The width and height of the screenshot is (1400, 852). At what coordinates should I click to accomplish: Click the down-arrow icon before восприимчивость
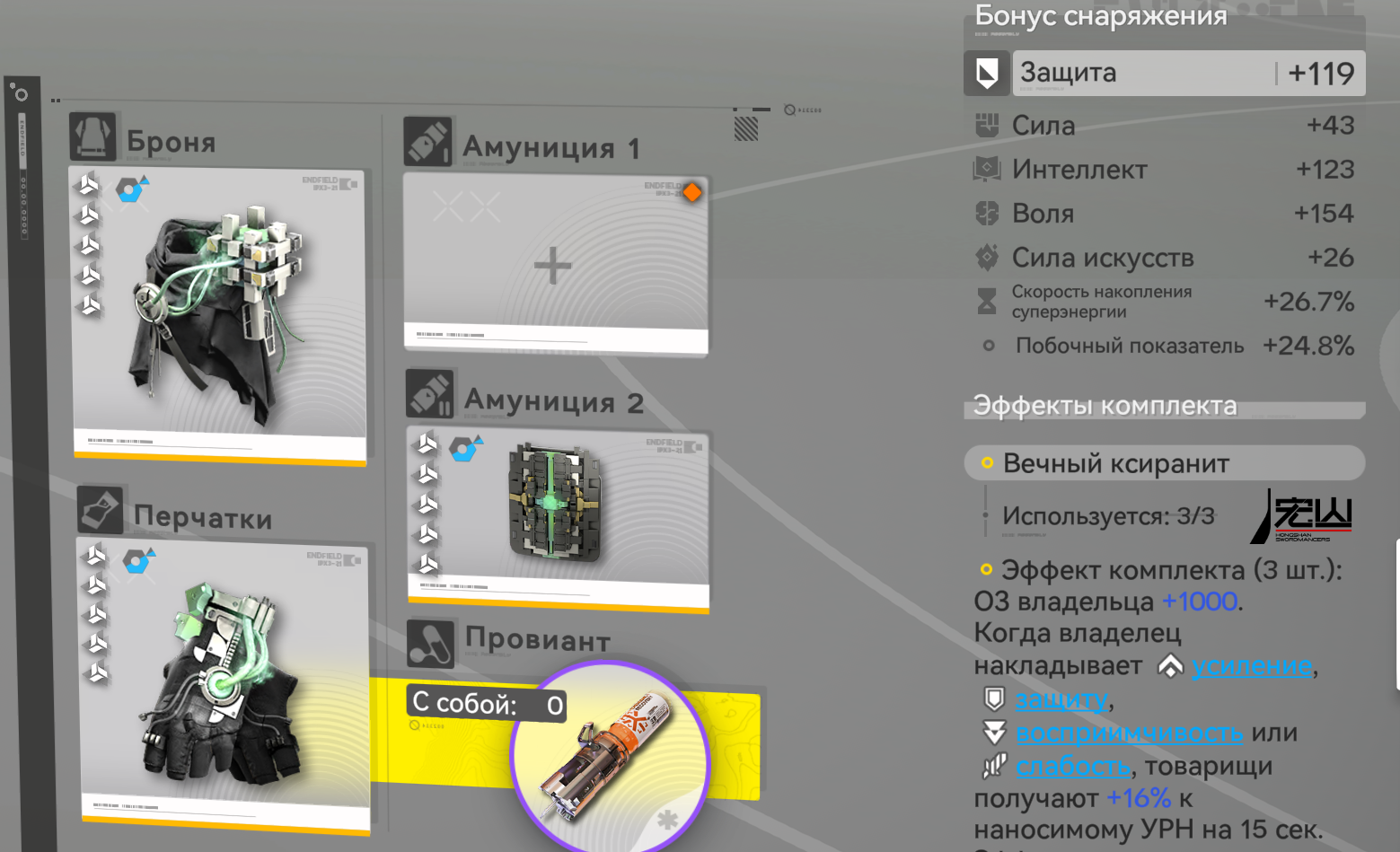pyautogui.click(x=994, y=733)
